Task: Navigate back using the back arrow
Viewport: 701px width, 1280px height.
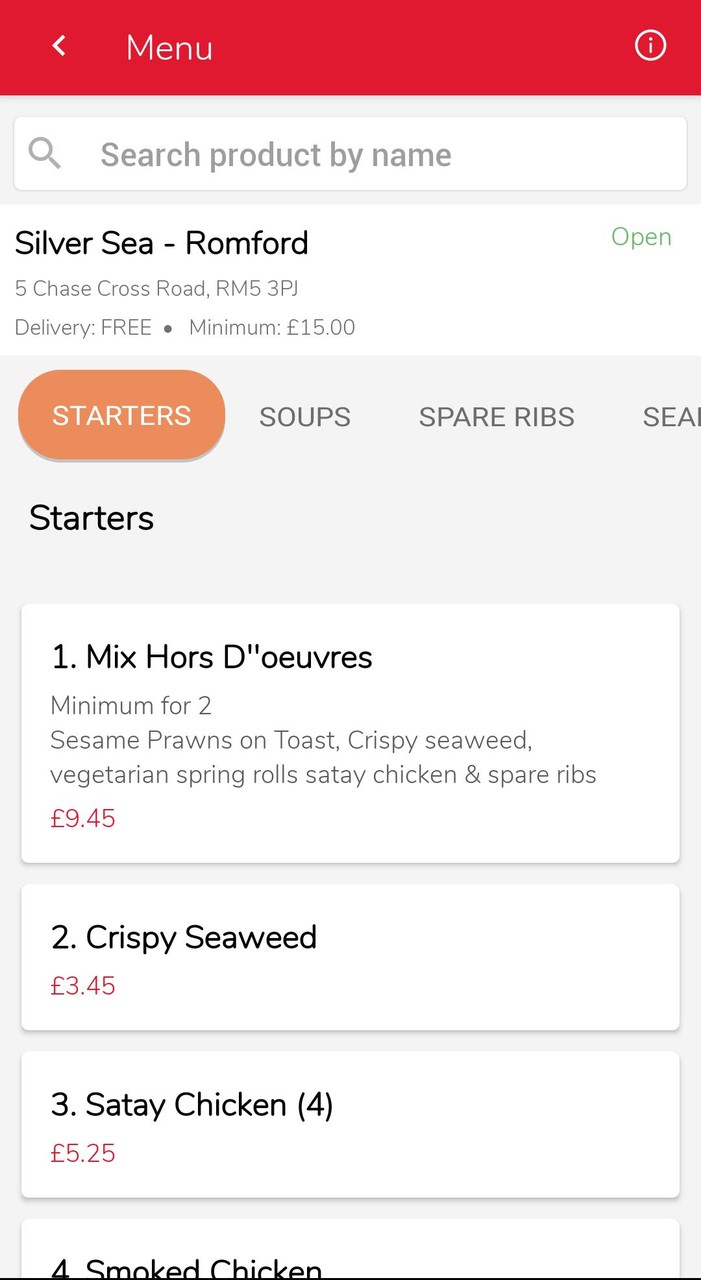Action: coord(58,45)
